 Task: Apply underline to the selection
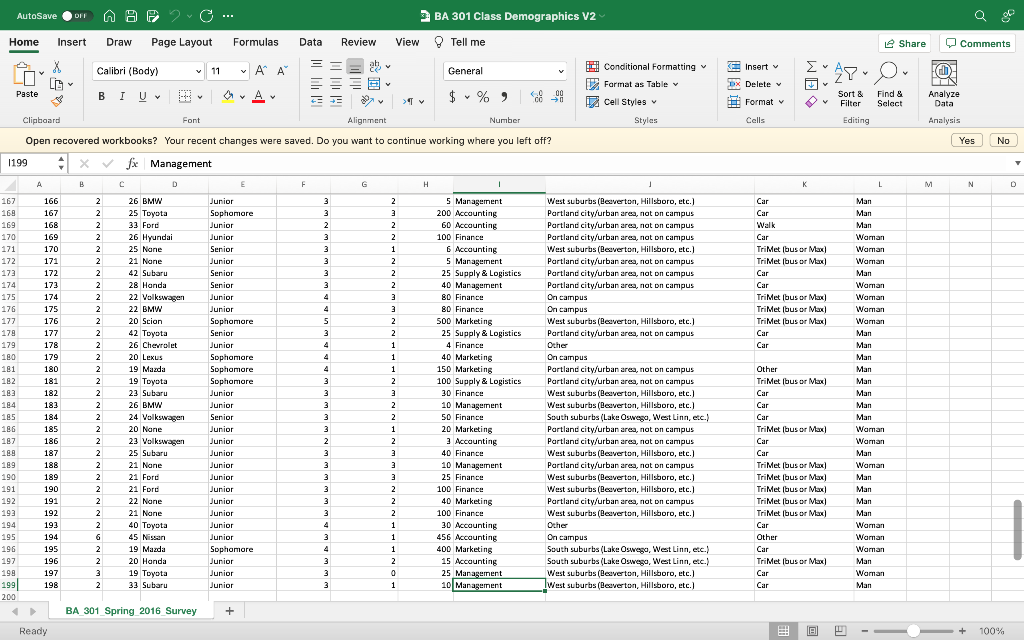tap(142, 96)
